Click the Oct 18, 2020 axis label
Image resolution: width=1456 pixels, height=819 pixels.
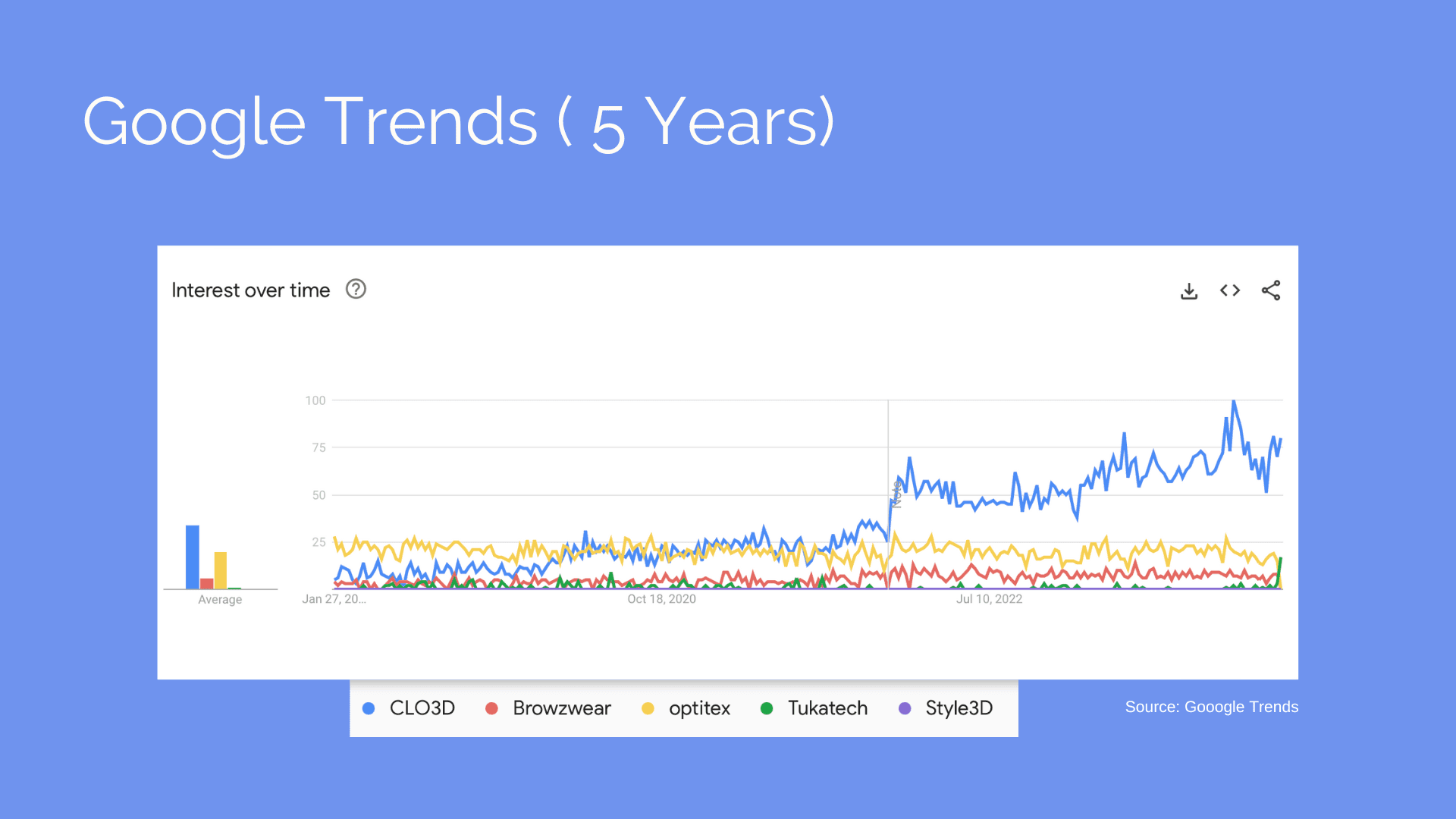click(x=661, y=598)
